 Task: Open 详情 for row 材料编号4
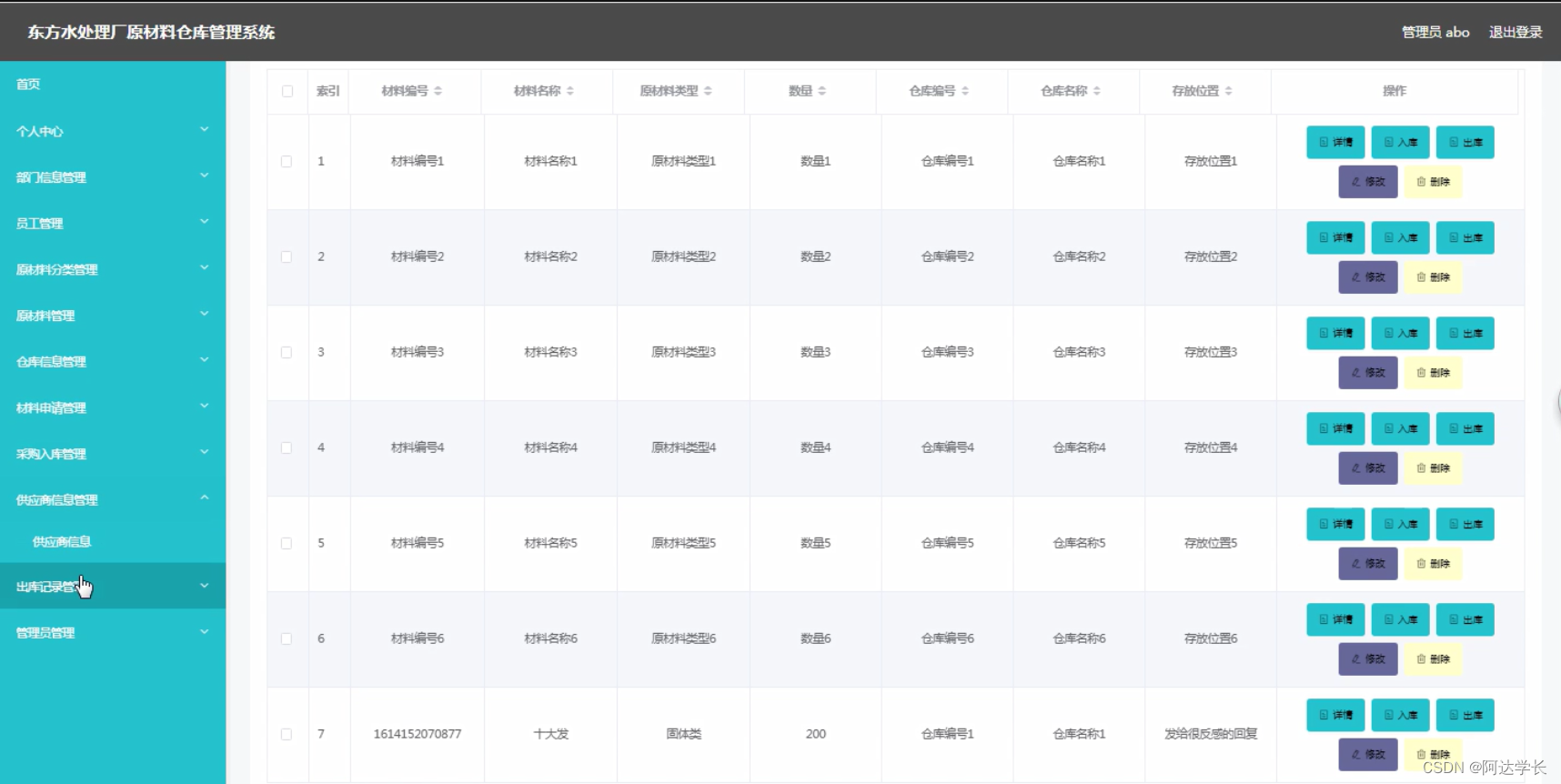(x=1335, y=428)
